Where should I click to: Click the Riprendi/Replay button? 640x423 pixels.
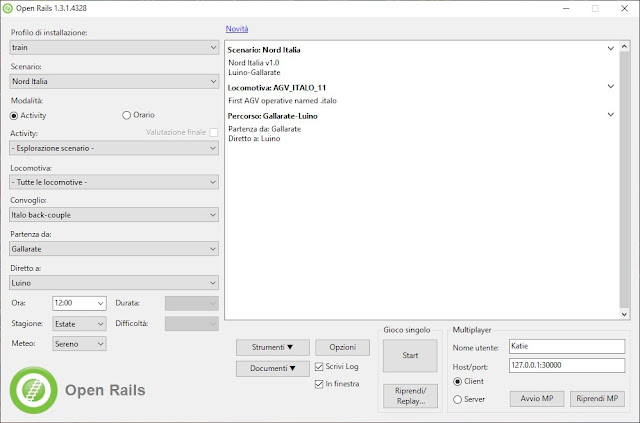click(410, 396)
